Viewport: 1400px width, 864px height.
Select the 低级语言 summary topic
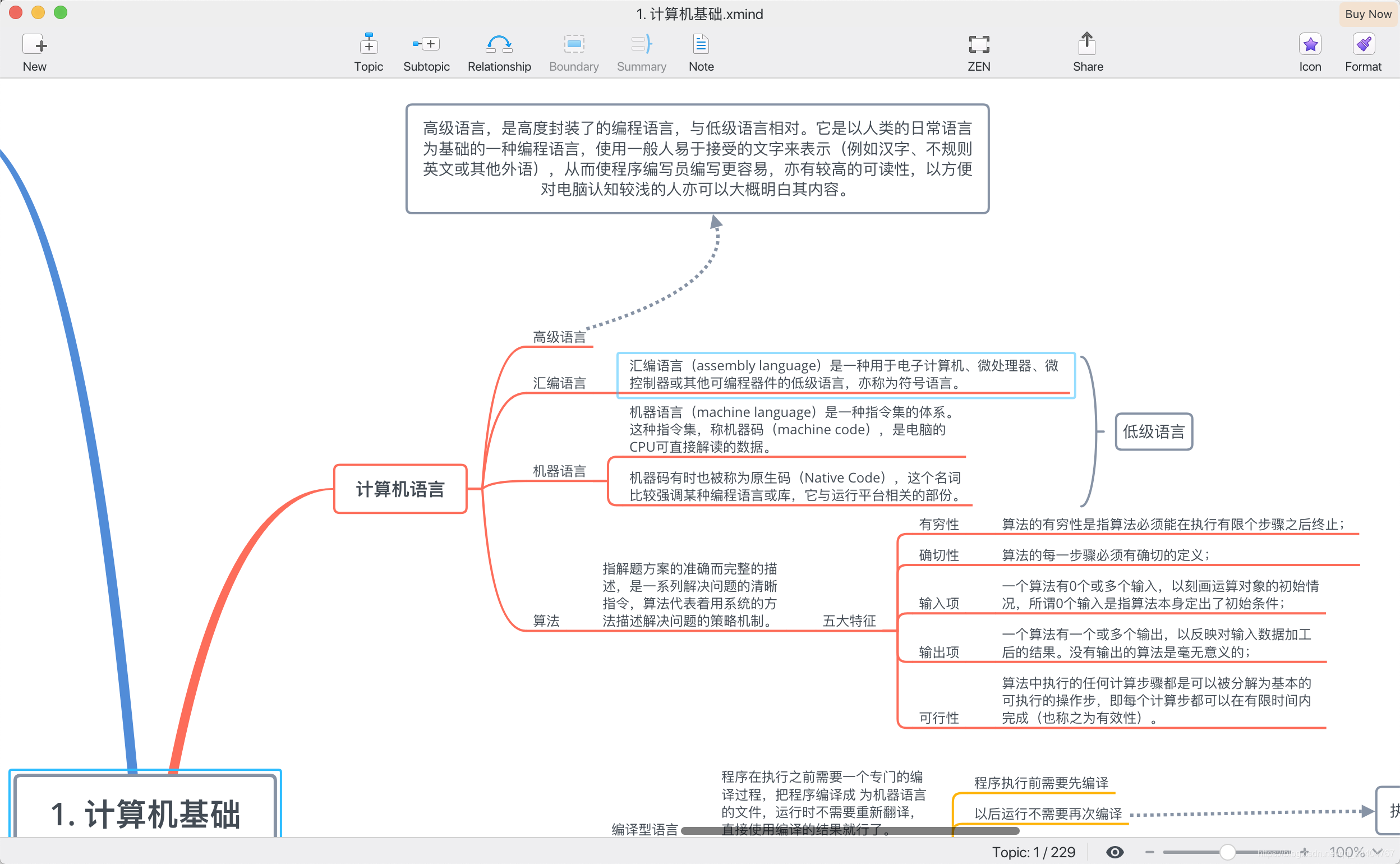pyautogui.click(x=1154, y=431)
